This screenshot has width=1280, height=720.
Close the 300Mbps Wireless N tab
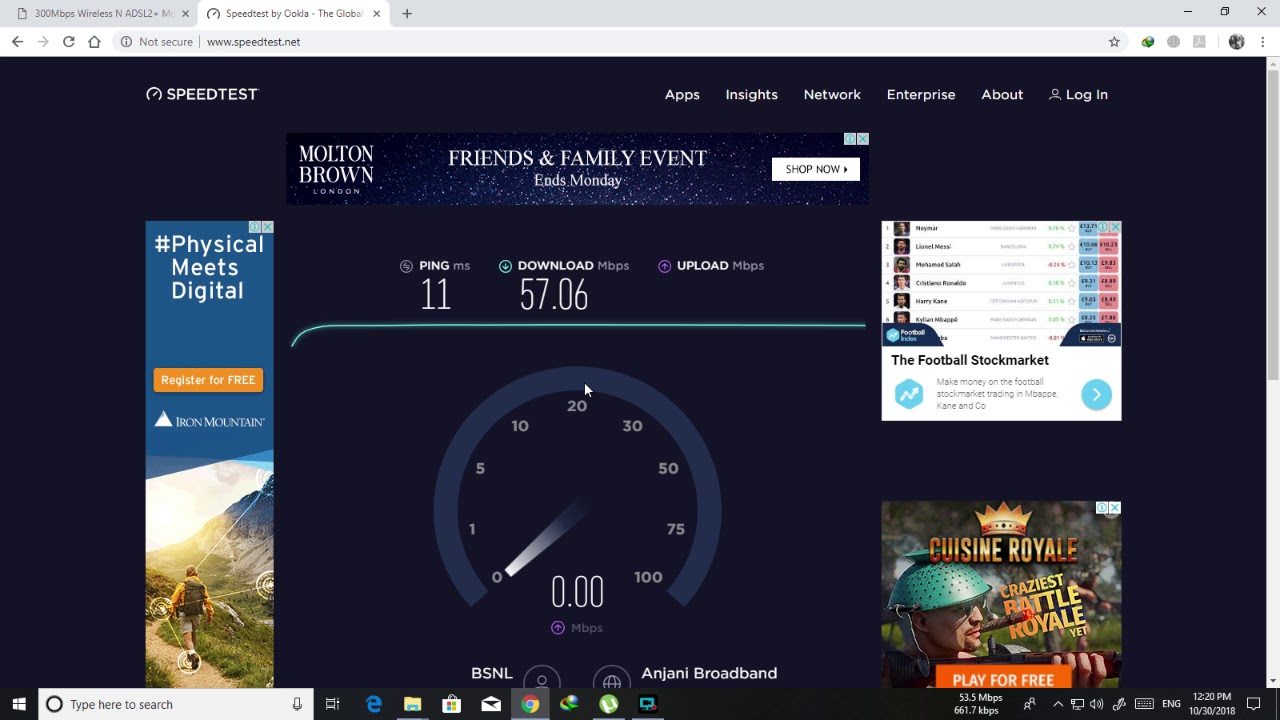coord(185,14)
